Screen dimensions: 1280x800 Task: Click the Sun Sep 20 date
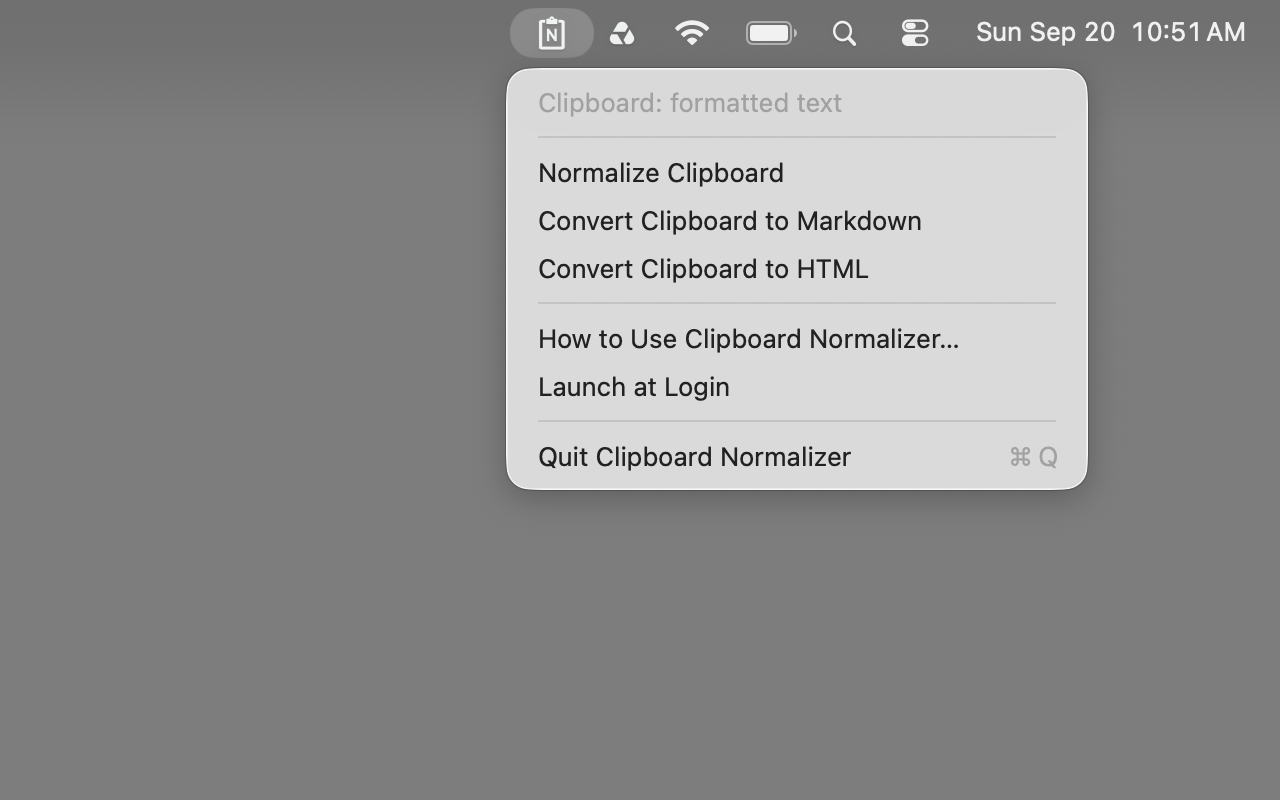(1045, 32)
